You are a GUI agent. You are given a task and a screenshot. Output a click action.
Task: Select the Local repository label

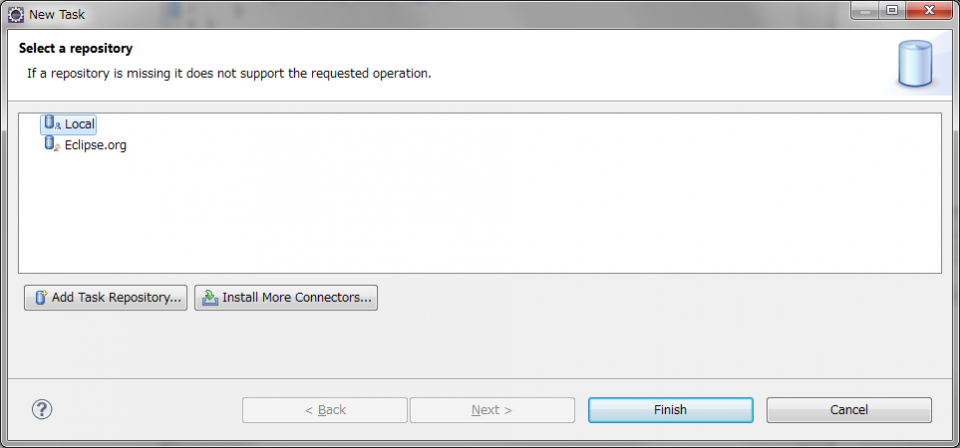80,124
